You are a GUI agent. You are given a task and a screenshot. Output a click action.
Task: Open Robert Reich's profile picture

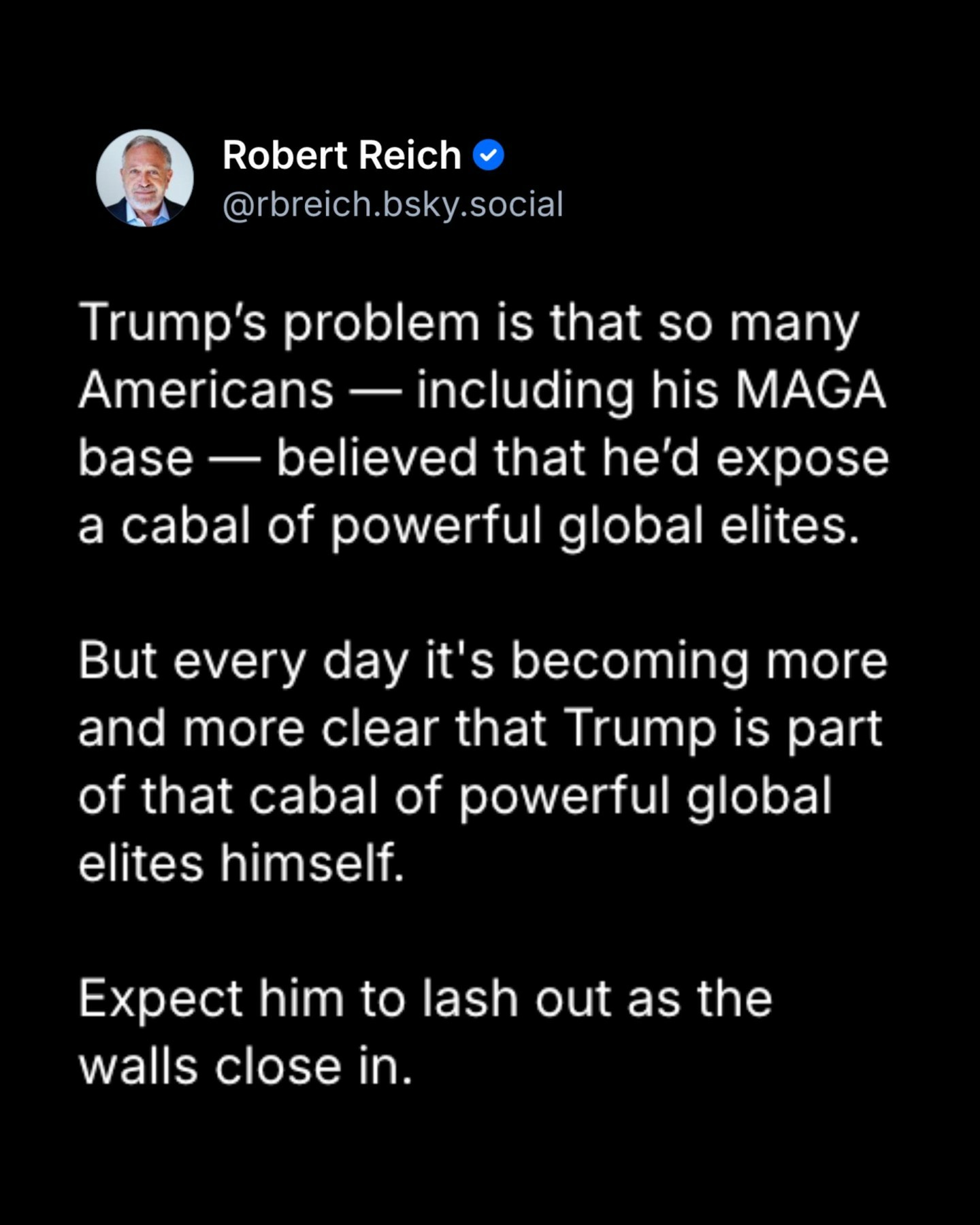click(x=145, y=178)
